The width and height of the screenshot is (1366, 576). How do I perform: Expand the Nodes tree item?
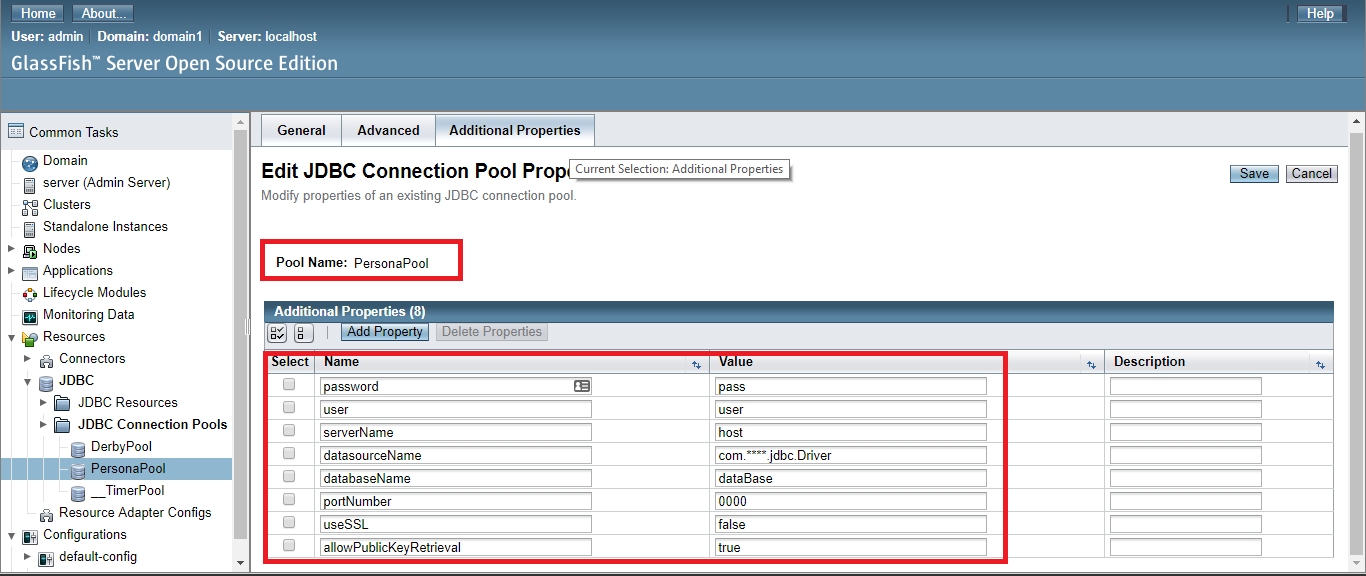point(11,248)
